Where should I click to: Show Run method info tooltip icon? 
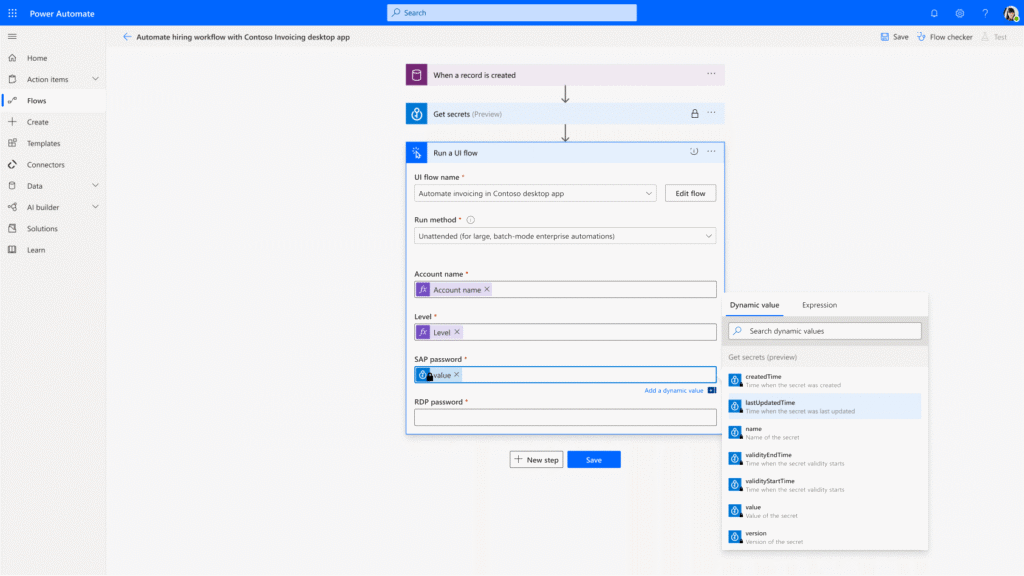pos(471,220)
